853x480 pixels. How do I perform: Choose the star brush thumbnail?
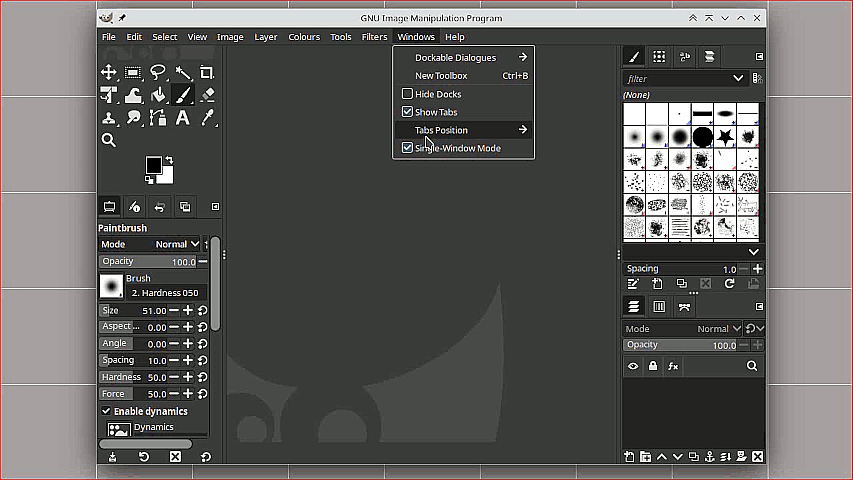coord(725,137)
